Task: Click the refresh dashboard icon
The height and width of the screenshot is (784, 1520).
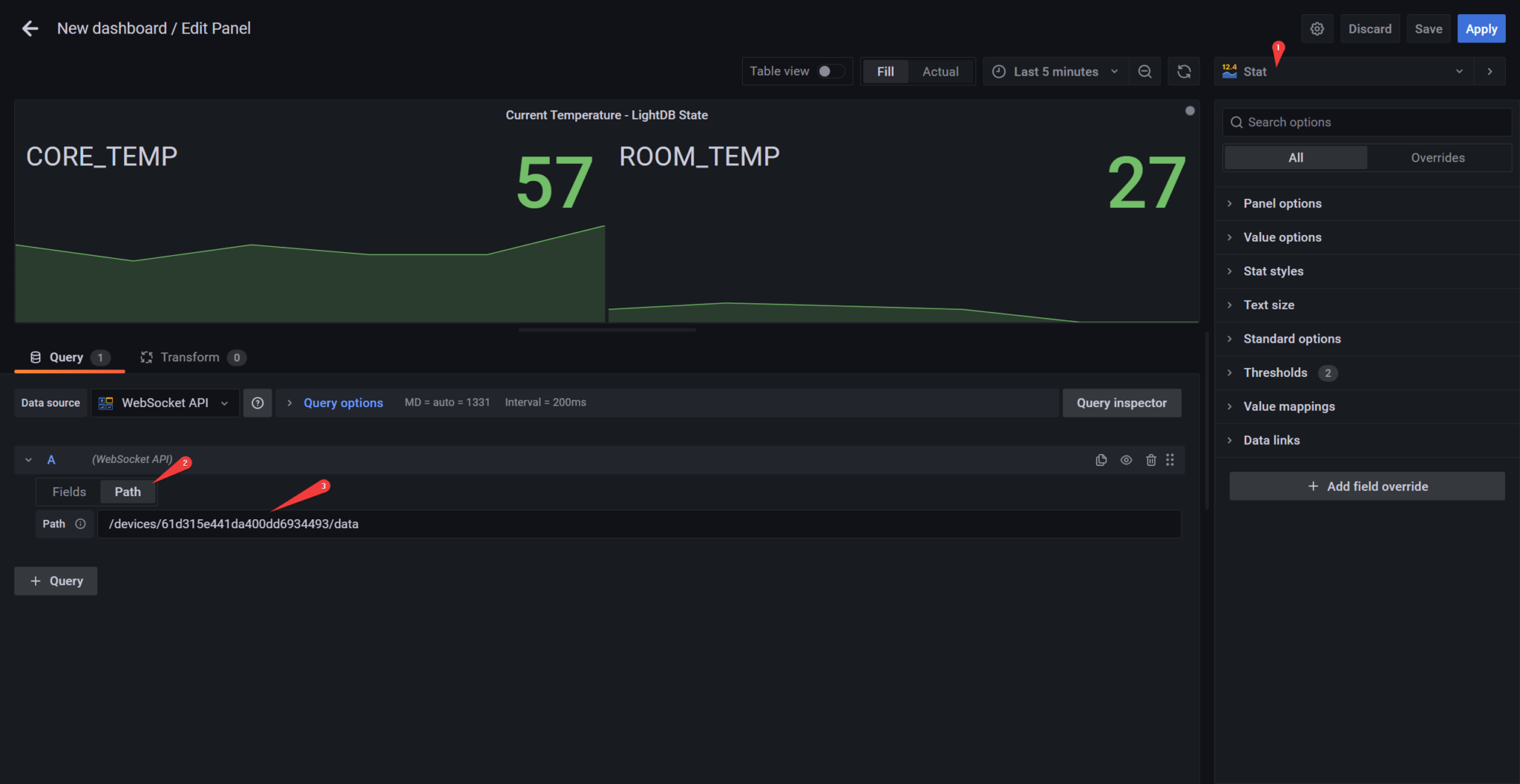Action: click(1184, 71)
